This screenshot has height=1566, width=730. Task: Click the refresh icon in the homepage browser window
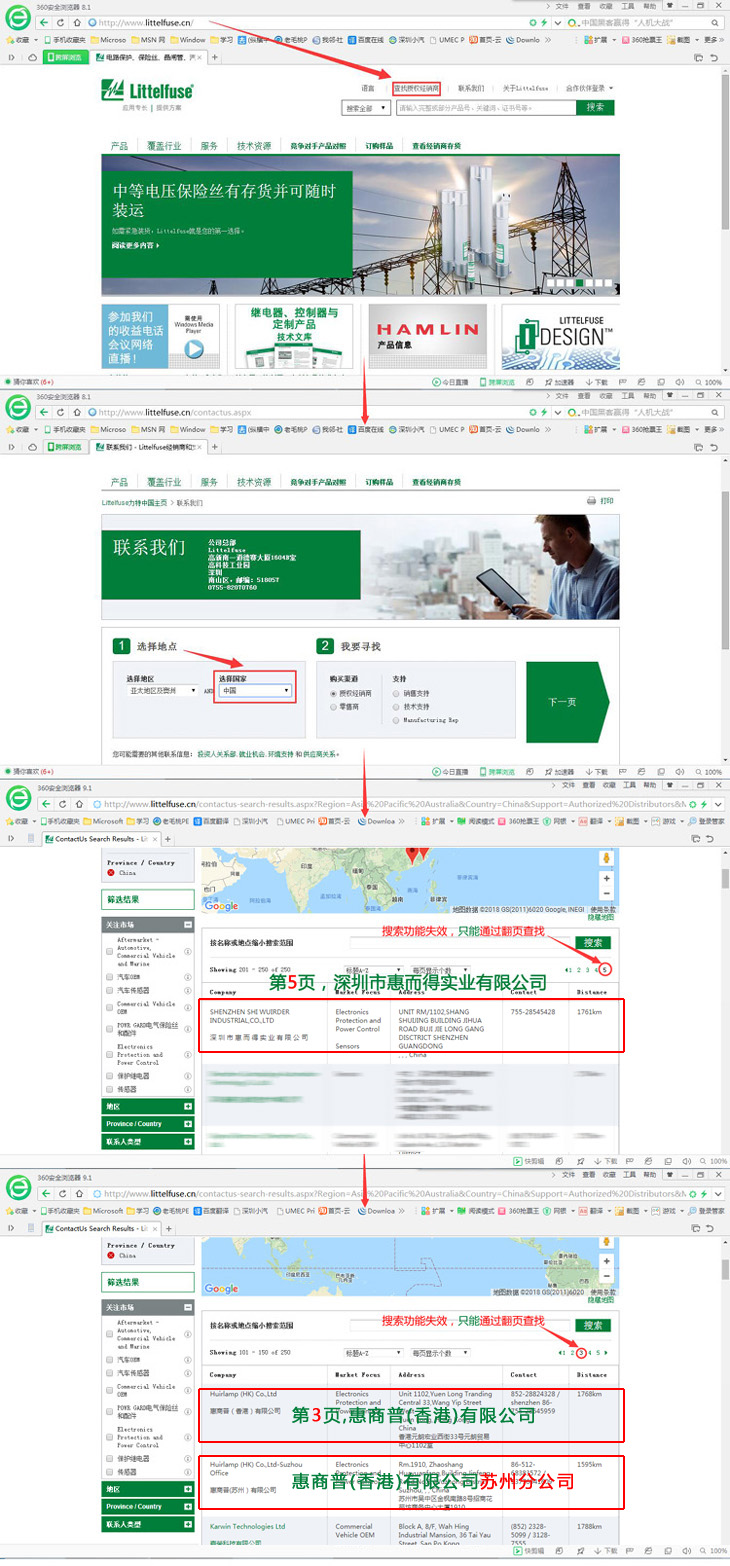pos(62,22)
